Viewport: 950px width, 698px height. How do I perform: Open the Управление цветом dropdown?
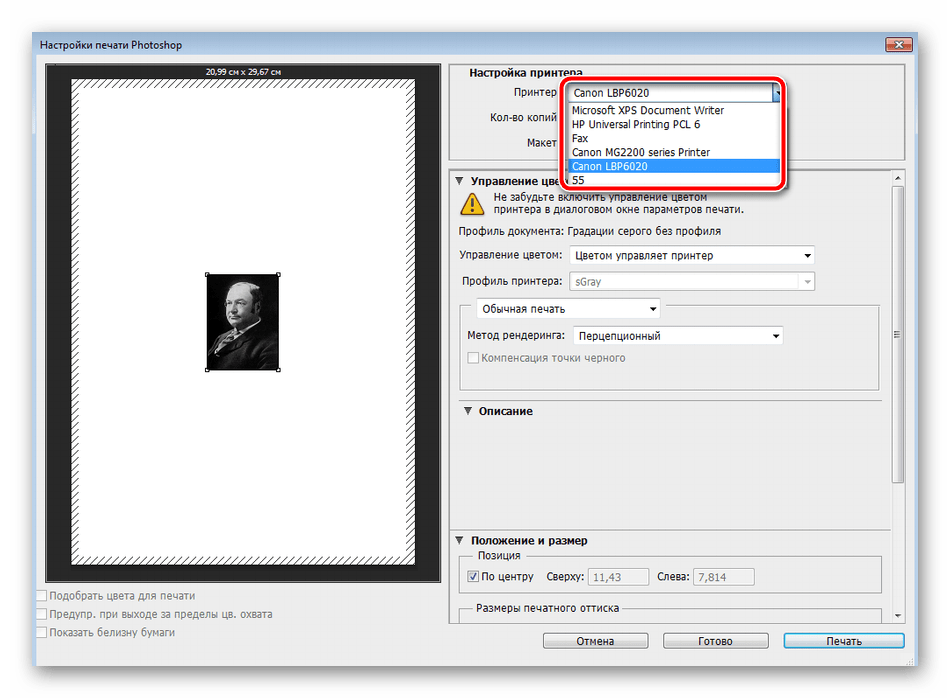click(x=691, y=256)
